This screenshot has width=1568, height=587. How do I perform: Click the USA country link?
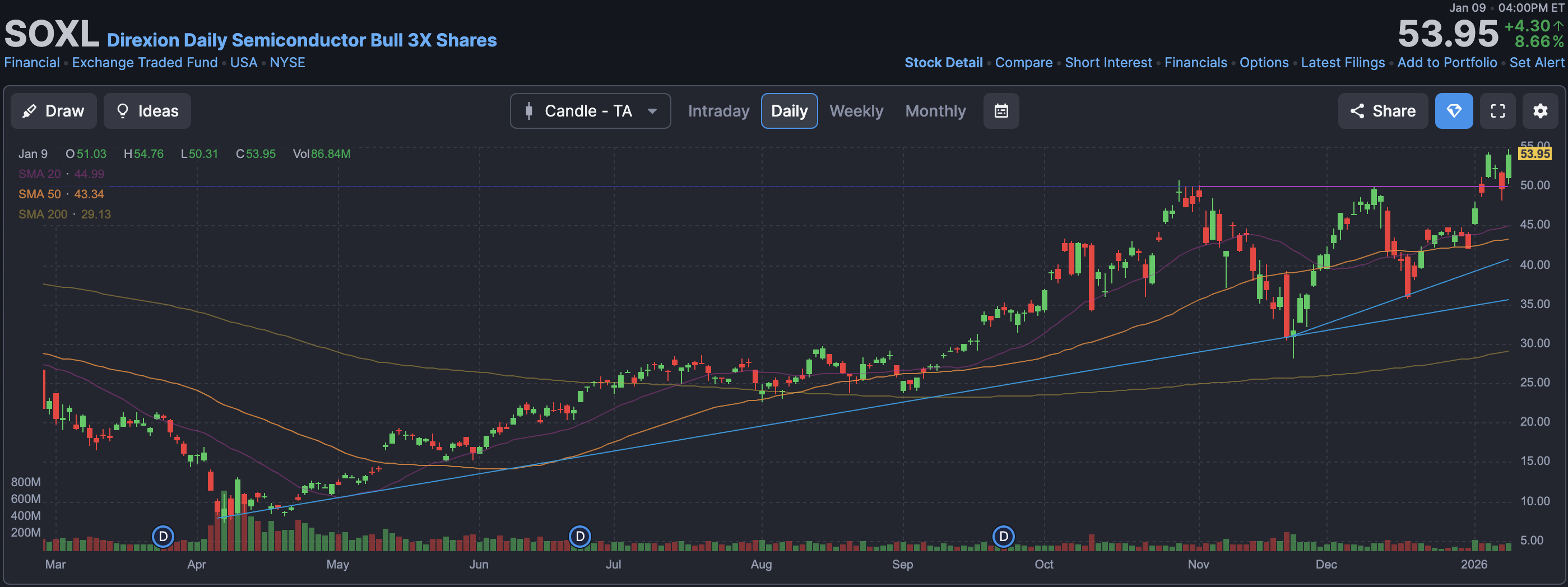243,63
